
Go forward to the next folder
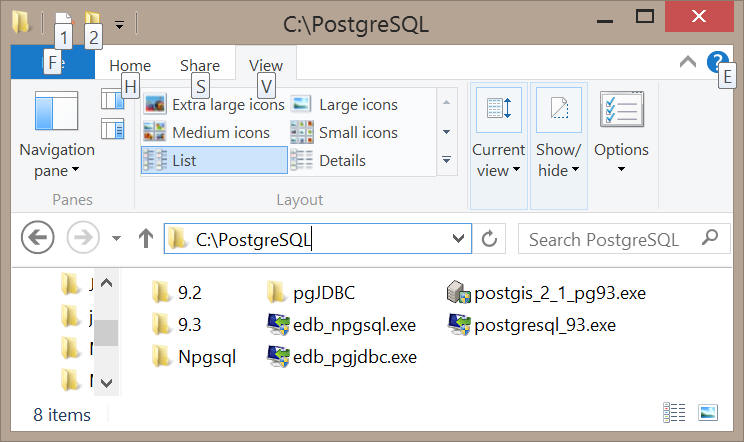point(83,237)
